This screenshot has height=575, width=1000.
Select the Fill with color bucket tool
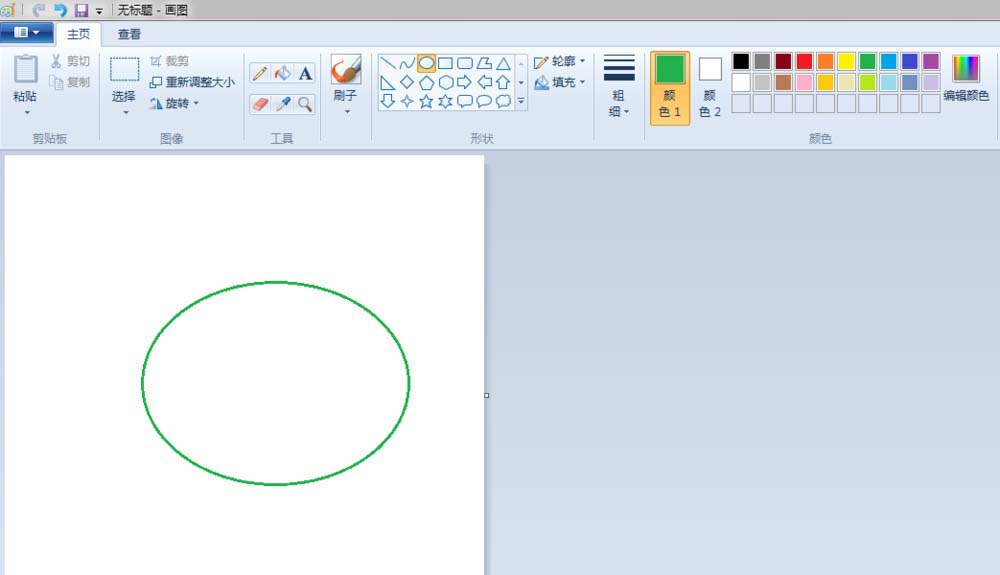click(283, 73)
